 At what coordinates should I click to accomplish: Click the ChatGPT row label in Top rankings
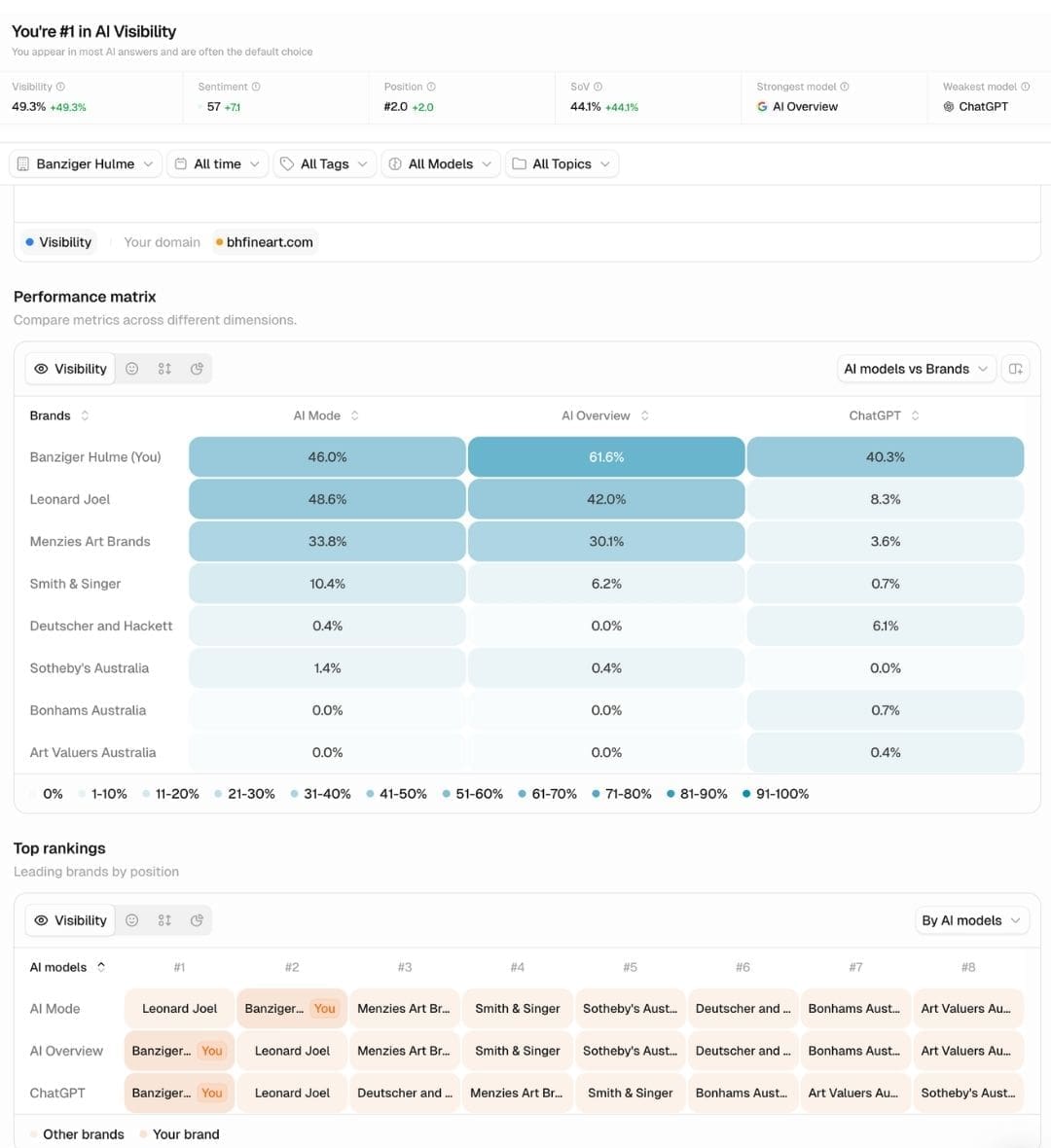(x=57, y=1094)
